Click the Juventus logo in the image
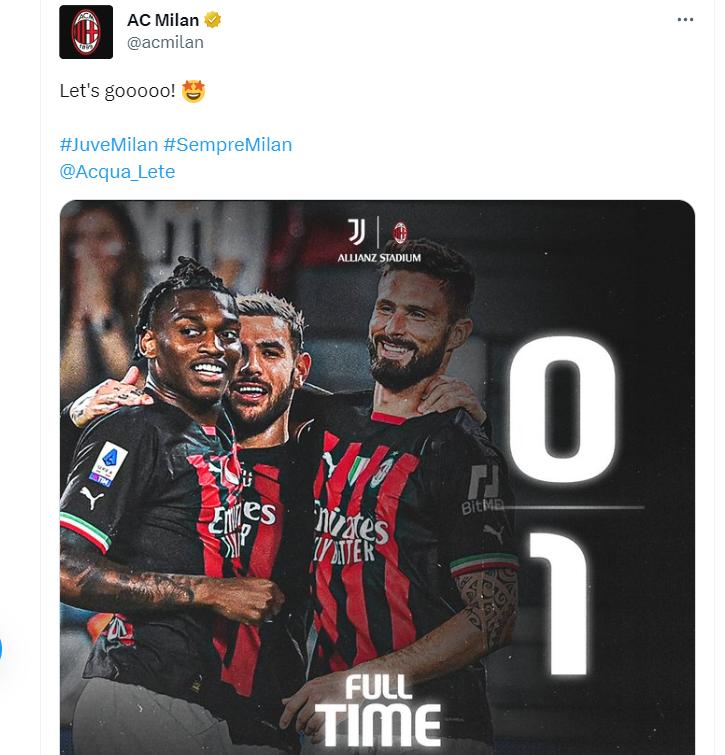The image size is (725, 755). pyautogui.click(x=357, y=232)
